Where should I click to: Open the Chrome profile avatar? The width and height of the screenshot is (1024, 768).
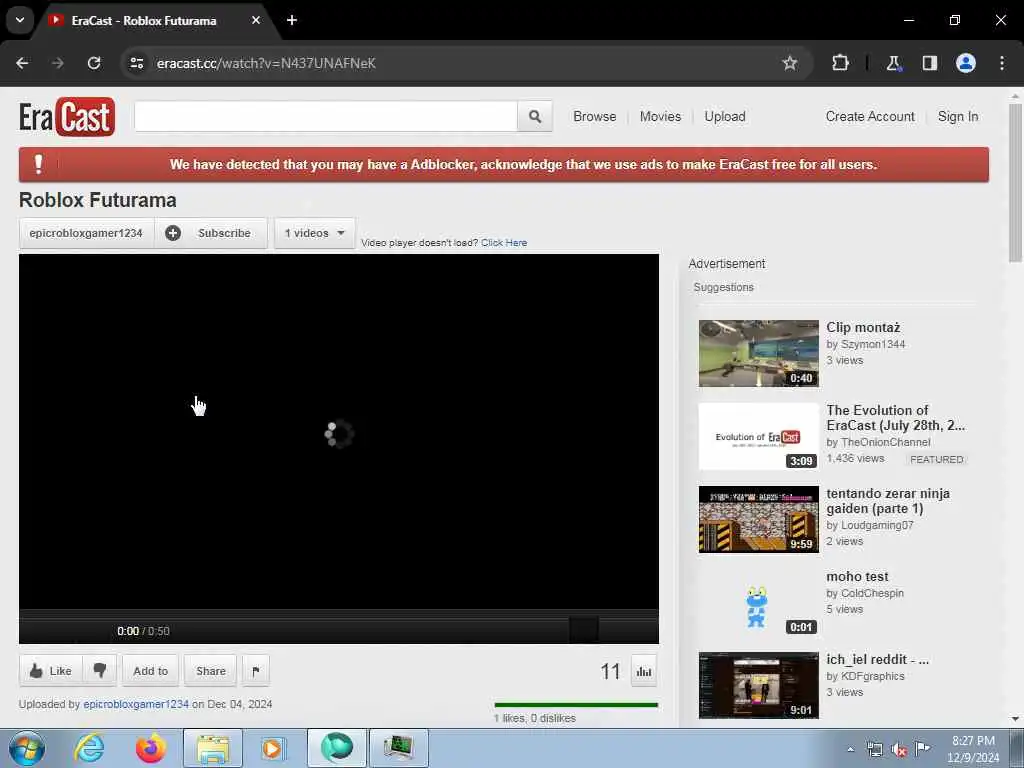coord(966,63)
